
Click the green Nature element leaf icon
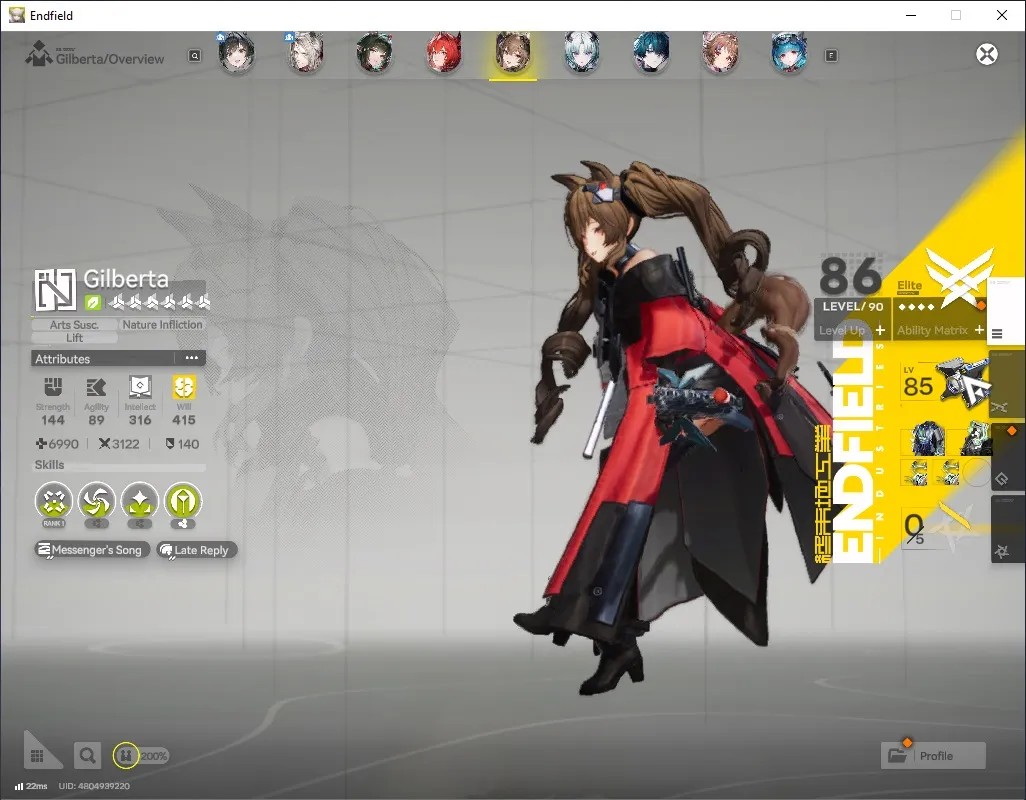[x=93, y=302]
